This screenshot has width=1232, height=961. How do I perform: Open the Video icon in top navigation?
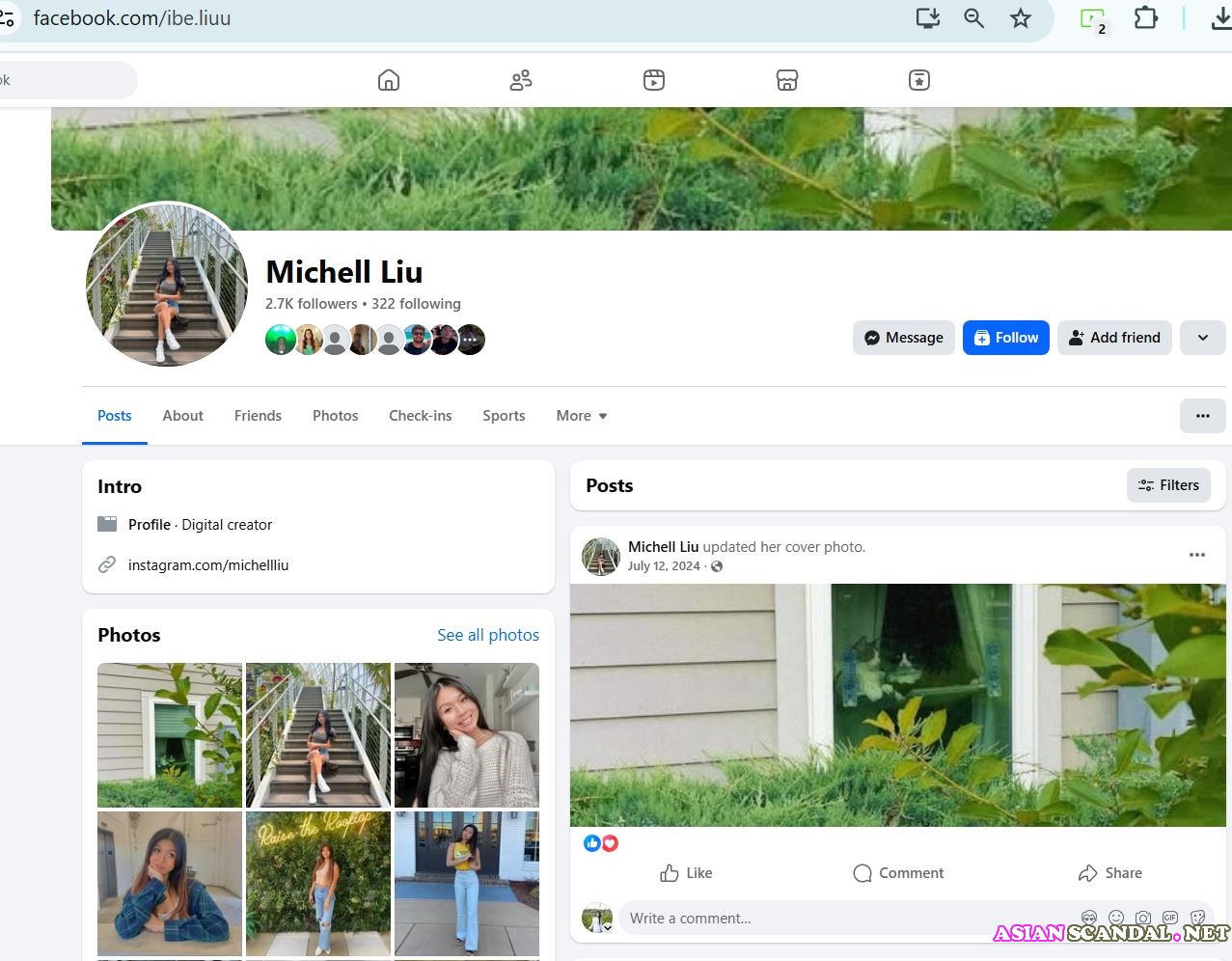654,80
